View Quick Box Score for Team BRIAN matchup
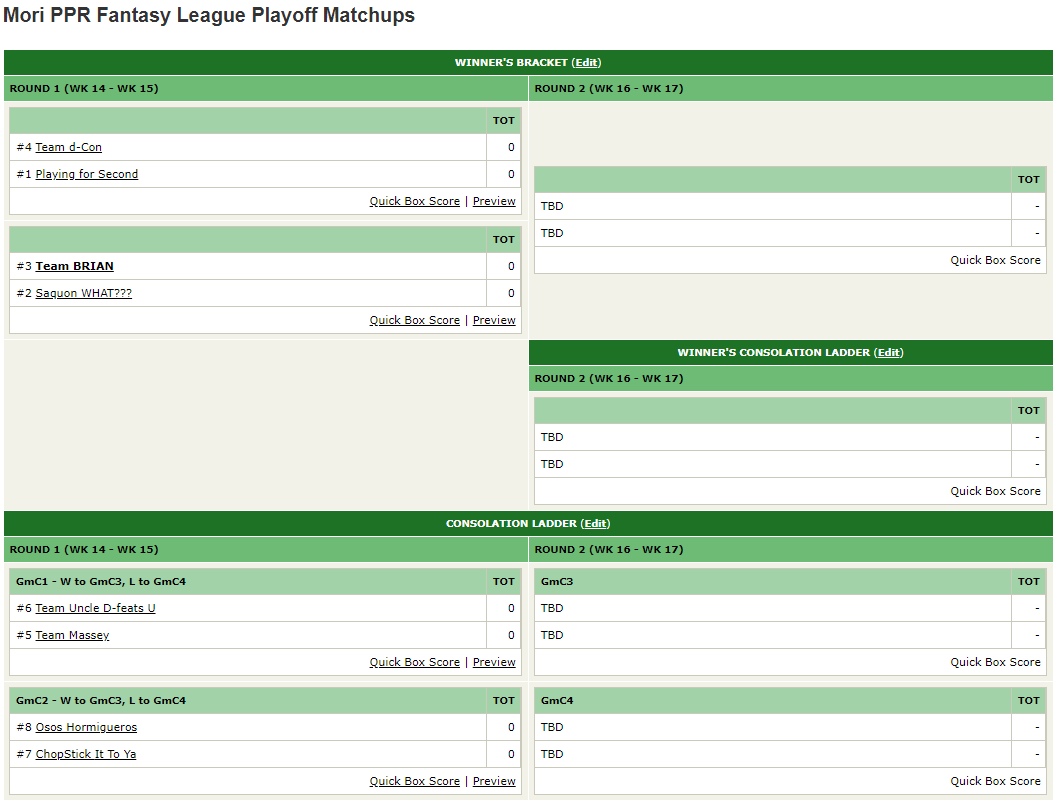This screenshot has width=1056, height=804. point(414,321)
